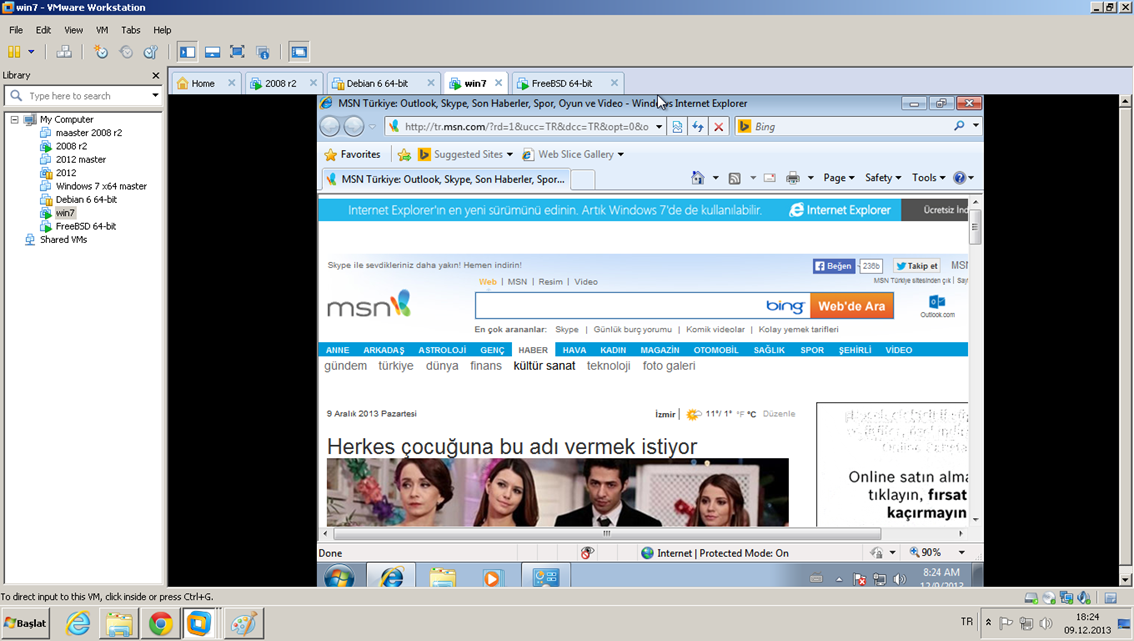Show or hide the library panel icon

coord(187,52)
